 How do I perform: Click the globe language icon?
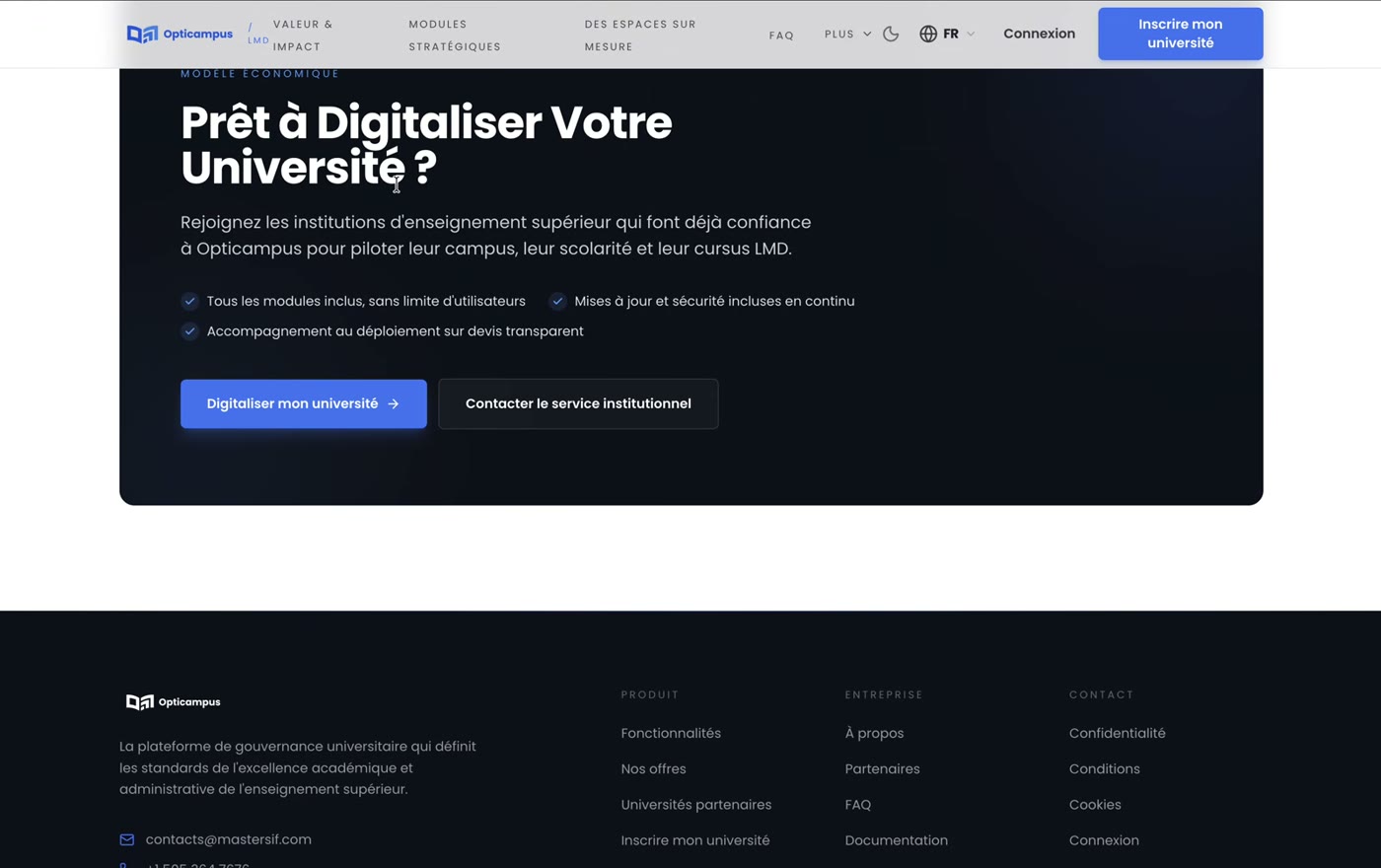928,34
